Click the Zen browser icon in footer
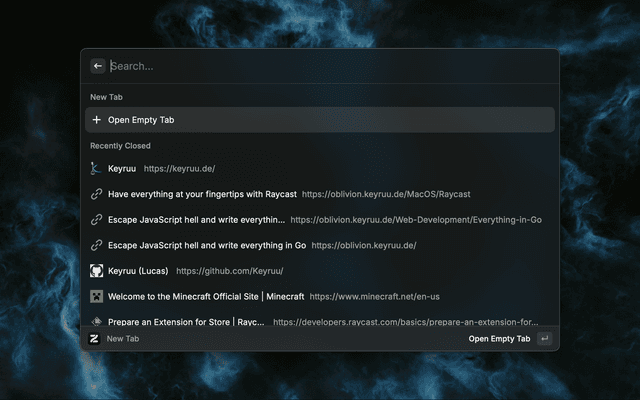Viewport: 640px width, 400px height. [95, 339]
